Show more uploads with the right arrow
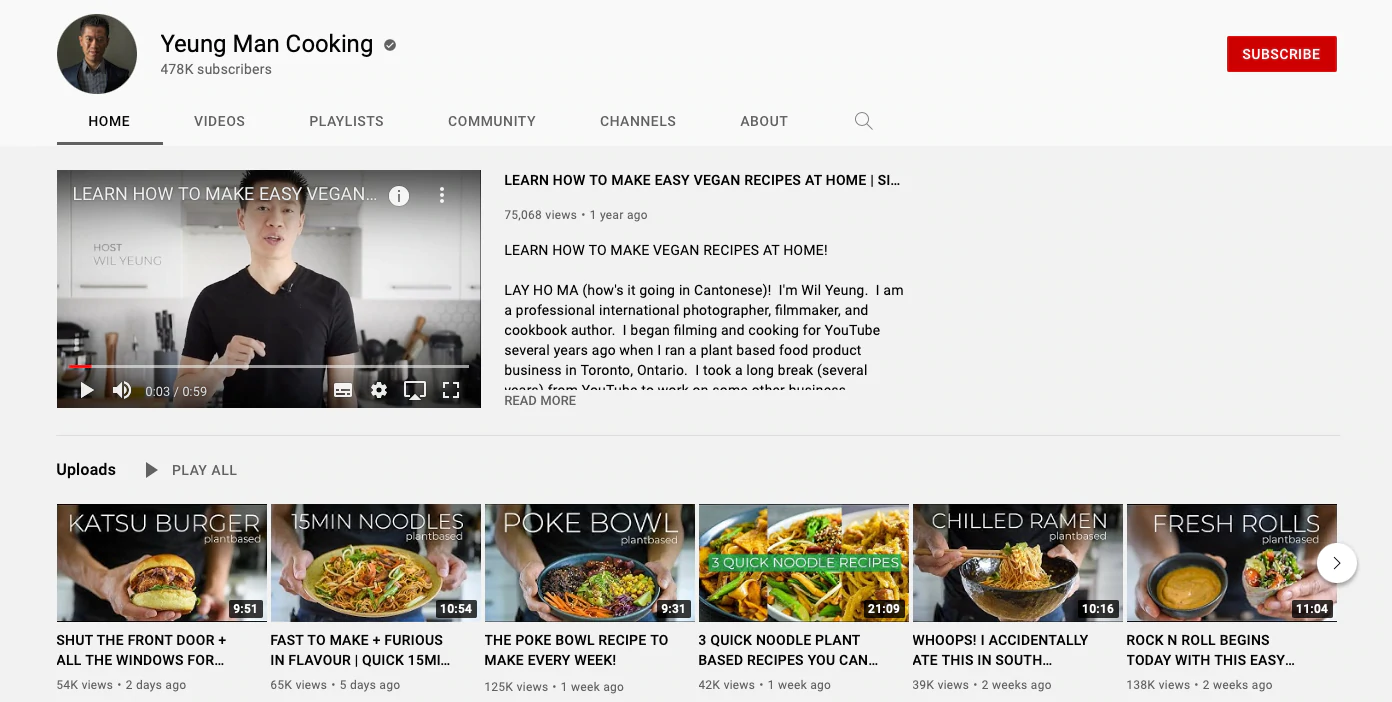Viewport: 1392px width, 702px height. pos(1337,563)
